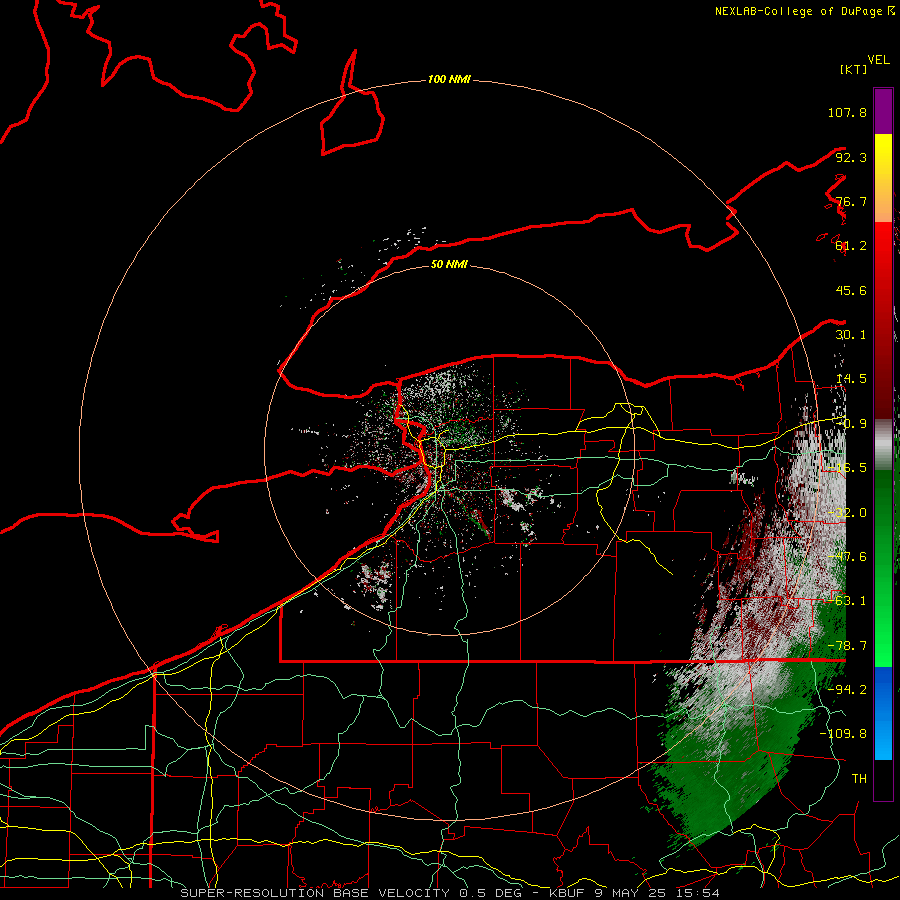Click the VEL legend title

pos(878,60)
